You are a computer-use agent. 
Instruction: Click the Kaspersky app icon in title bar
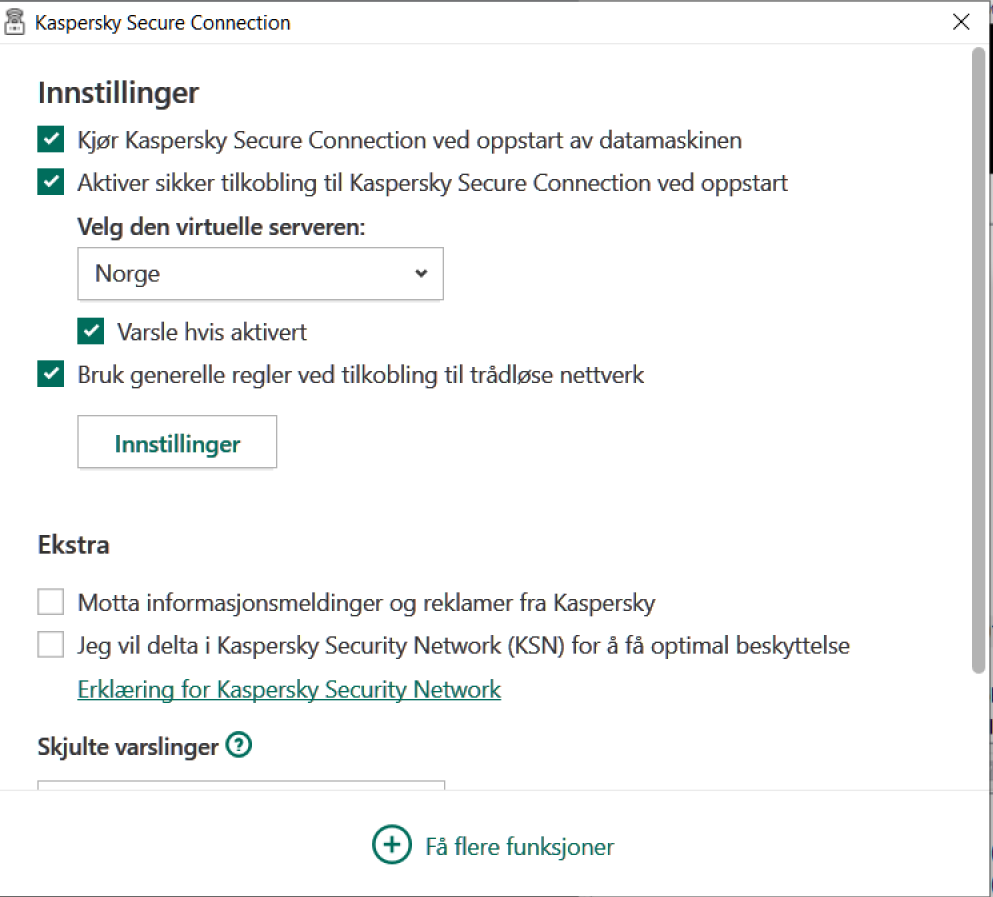click(15, 22)
